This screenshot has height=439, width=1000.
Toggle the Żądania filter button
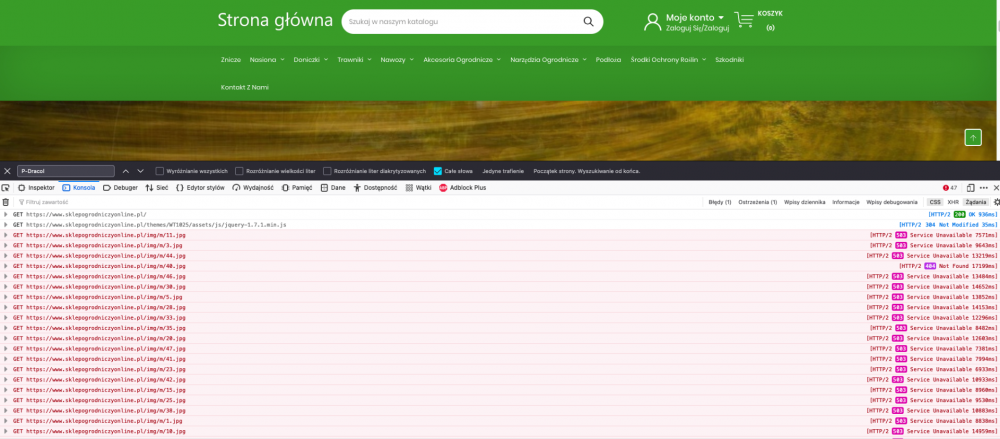point(976,202)
